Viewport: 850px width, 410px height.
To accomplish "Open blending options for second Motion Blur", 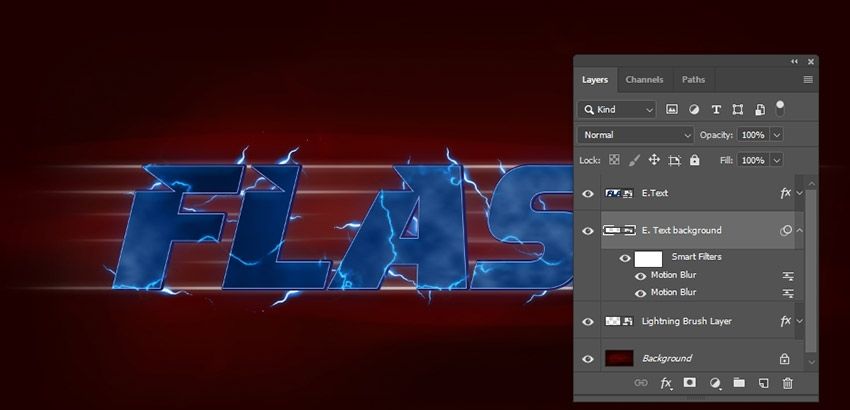I will (788, 293).
